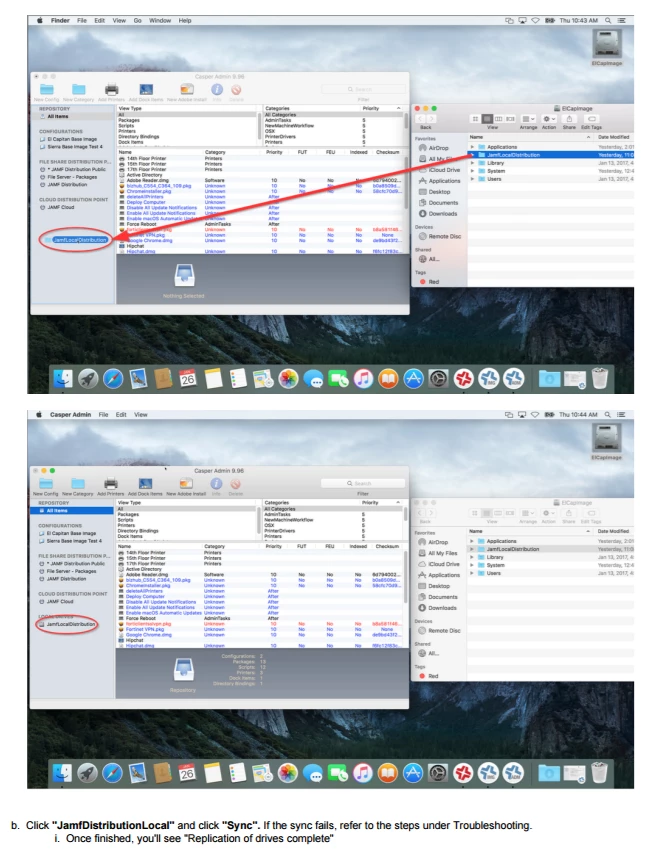Click the Back button in upper Finder window
659x856 pixels.
[420, 119]
